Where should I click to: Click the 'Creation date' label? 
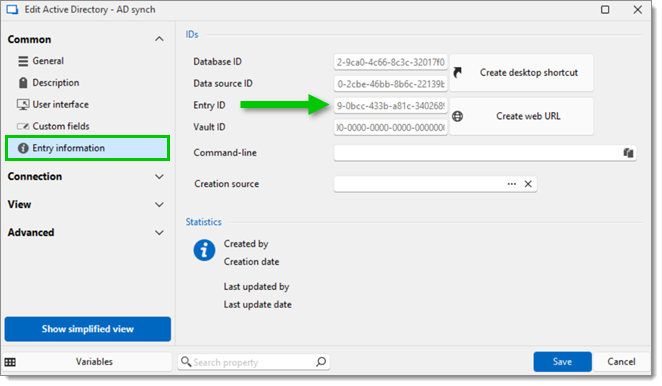[252, 262]
